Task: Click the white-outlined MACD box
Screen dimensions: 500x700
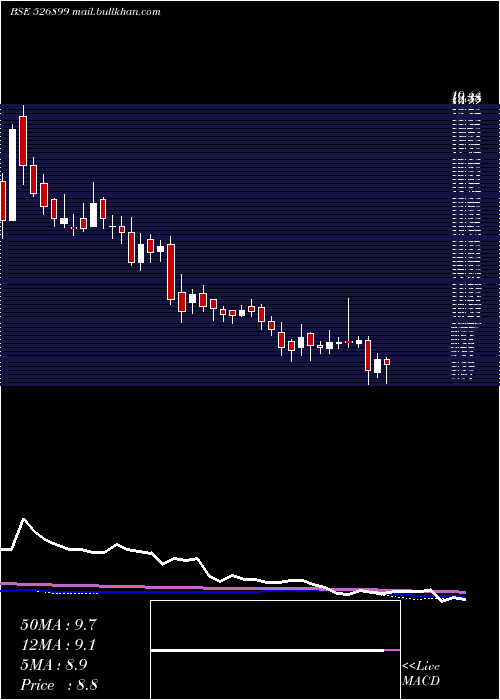Action: 275,650
